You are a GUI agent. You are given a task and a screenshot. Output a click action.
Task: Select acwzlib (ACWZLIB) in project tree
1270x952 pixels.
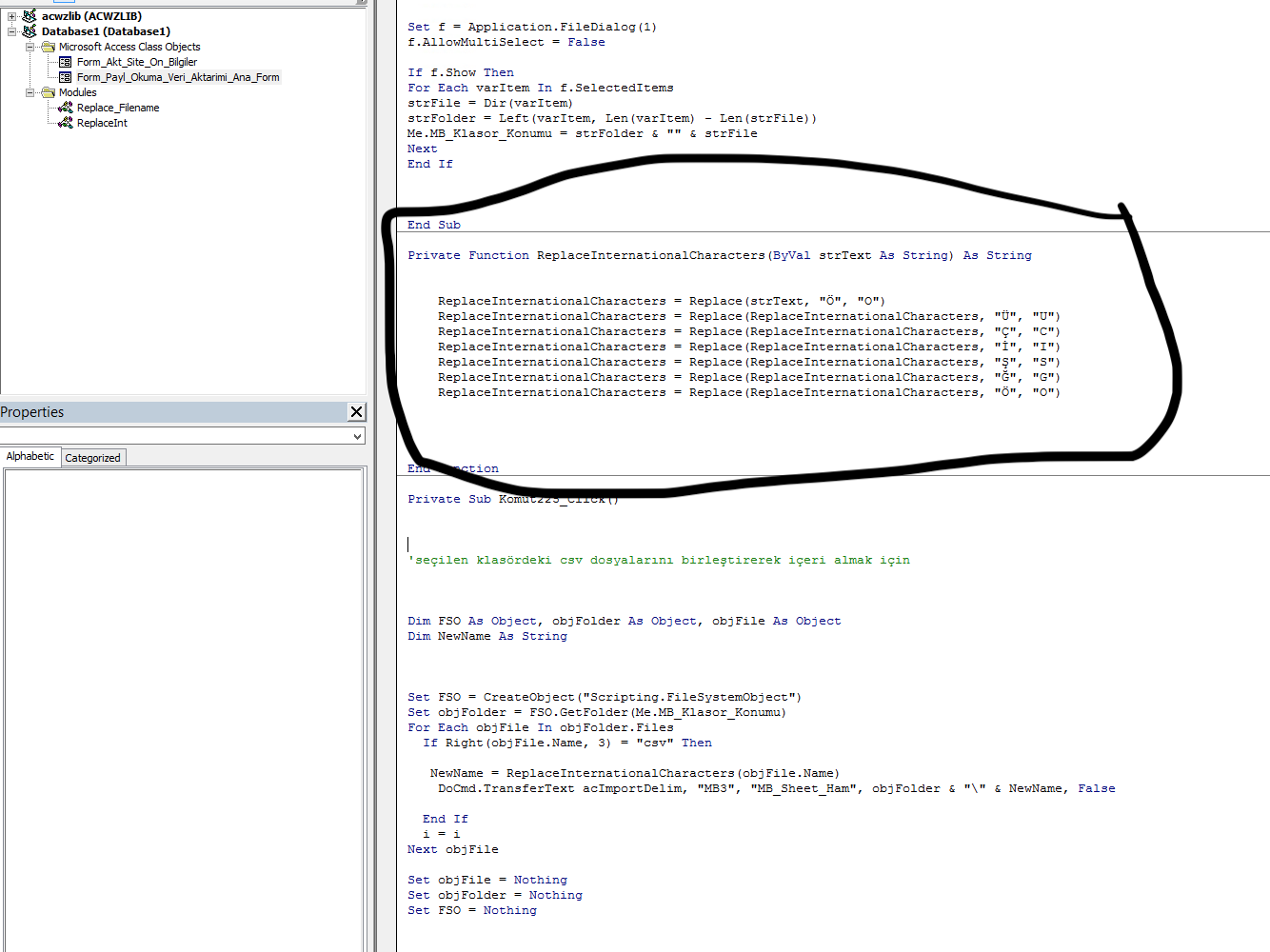point(91,16)
